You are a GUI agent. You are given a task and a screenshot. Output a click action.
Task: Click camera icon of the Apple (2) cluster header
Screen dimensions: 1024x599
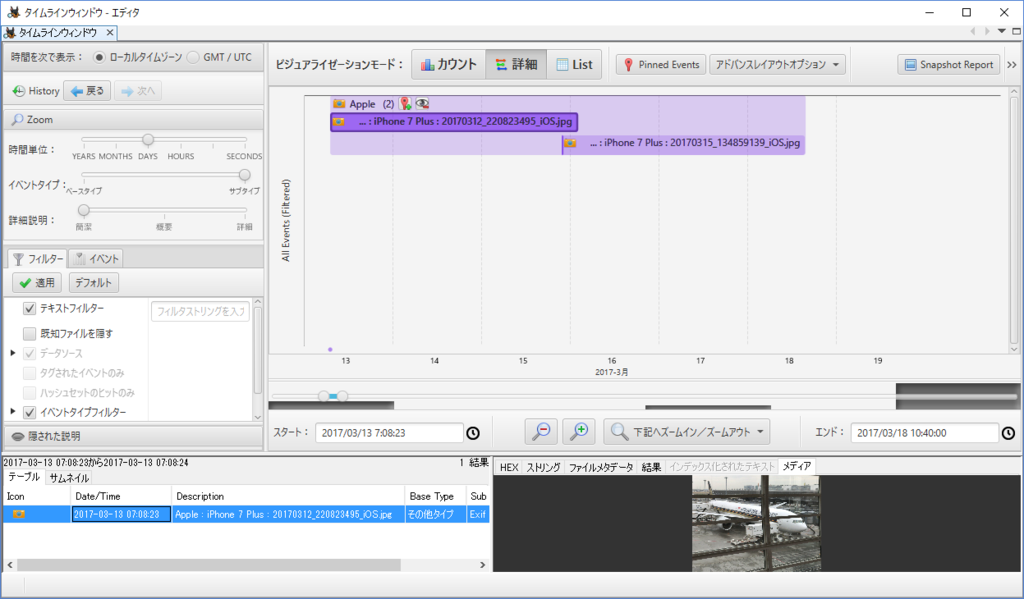339,103
